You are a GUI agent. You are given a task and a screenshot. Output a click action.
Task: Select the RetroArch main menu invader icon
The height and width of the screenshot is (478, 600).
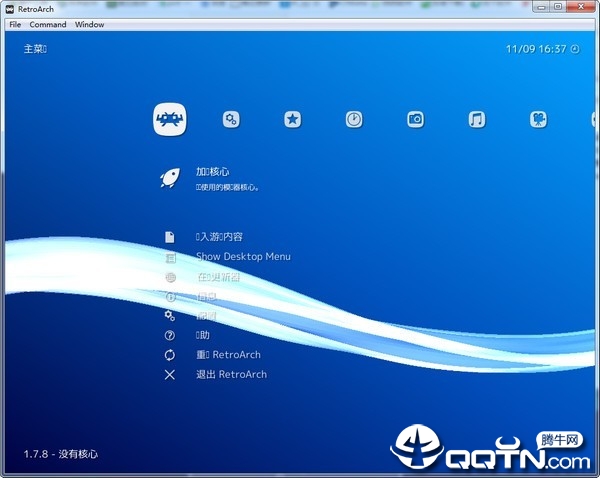170,119
